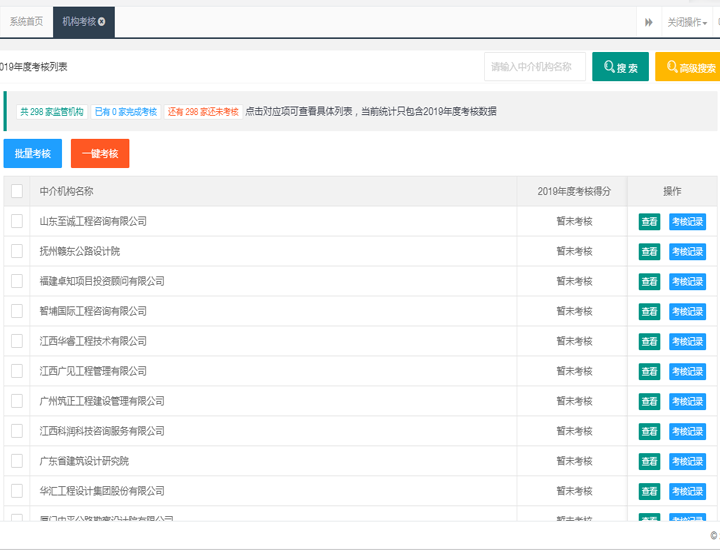
Task: Close the 机构考核 tab with its x icon
Action: click(x=101, y=22)
